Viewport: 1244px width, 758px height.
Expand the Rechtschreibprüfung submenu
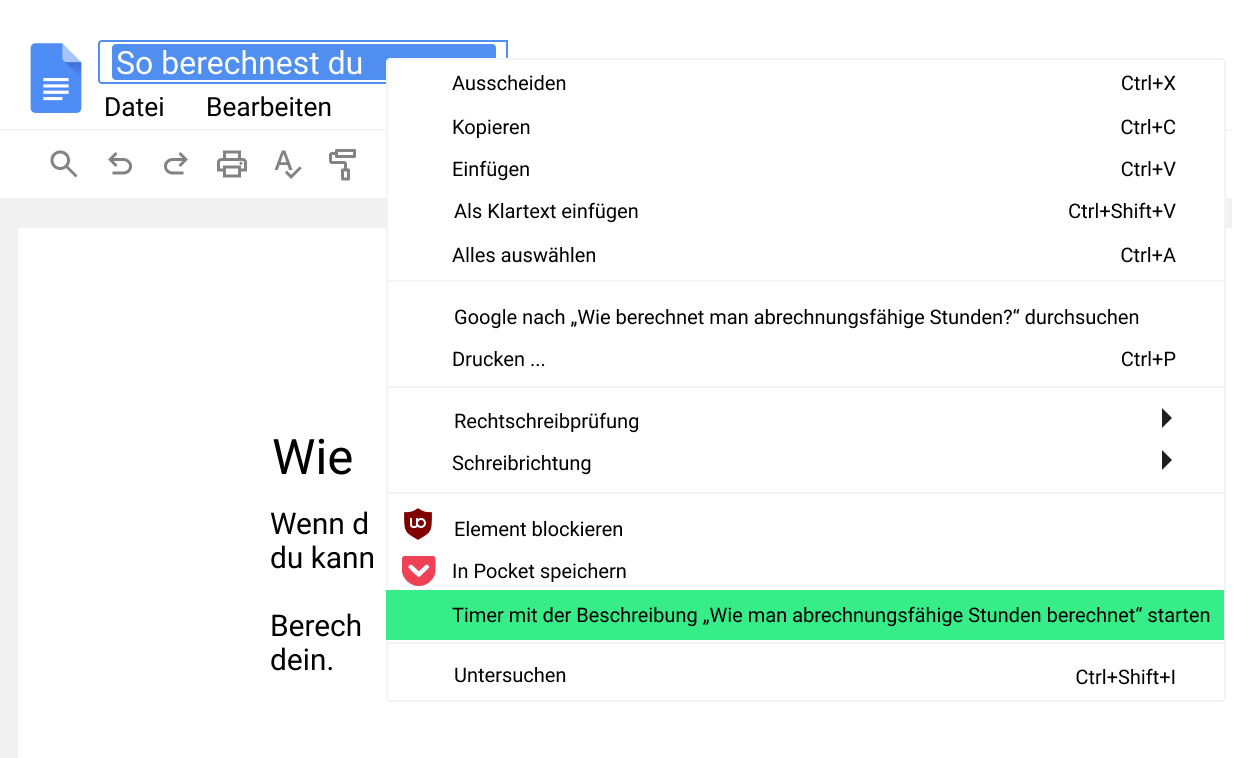point(546,421)
